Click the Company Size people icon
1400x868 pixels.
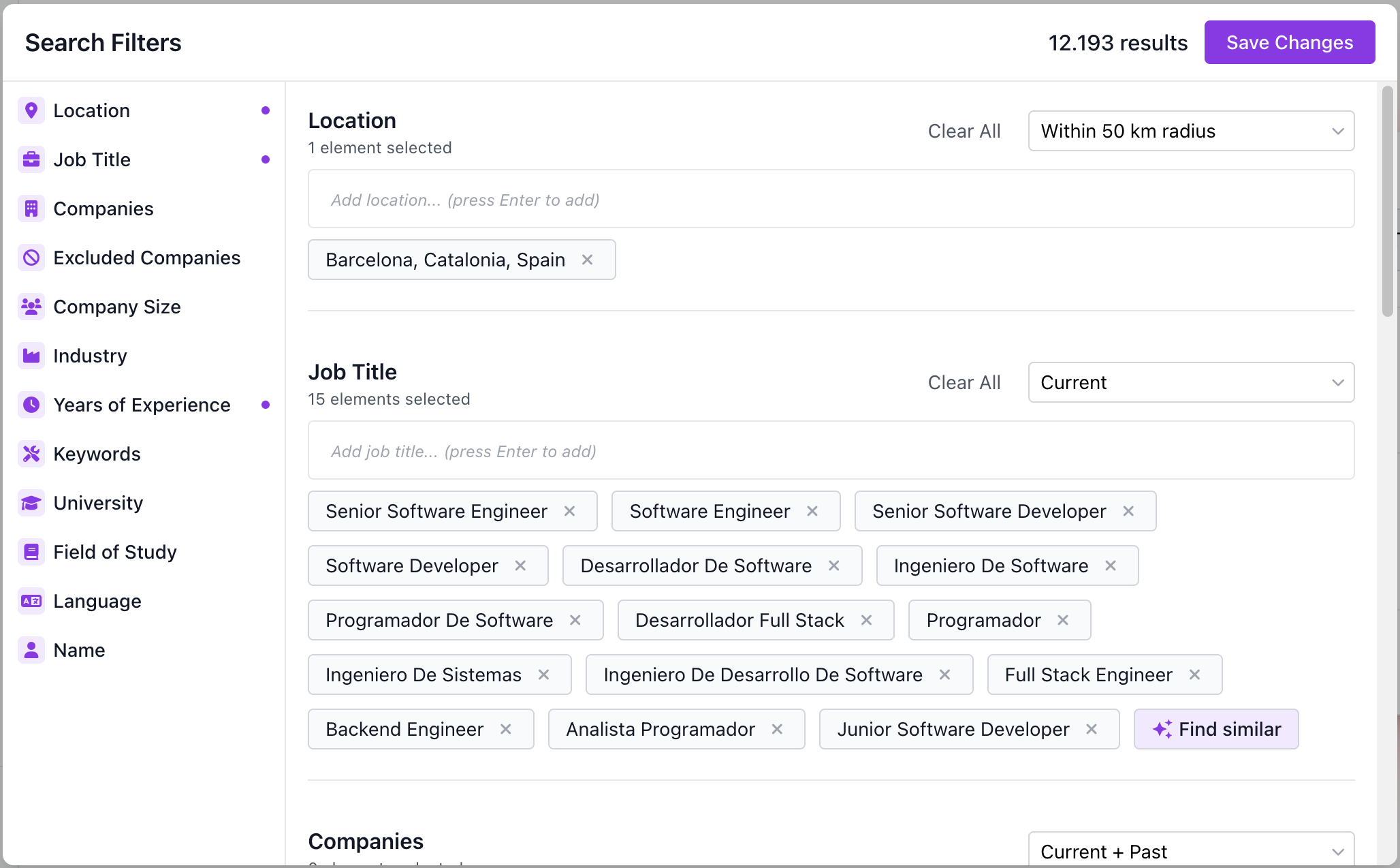[31, 307]
